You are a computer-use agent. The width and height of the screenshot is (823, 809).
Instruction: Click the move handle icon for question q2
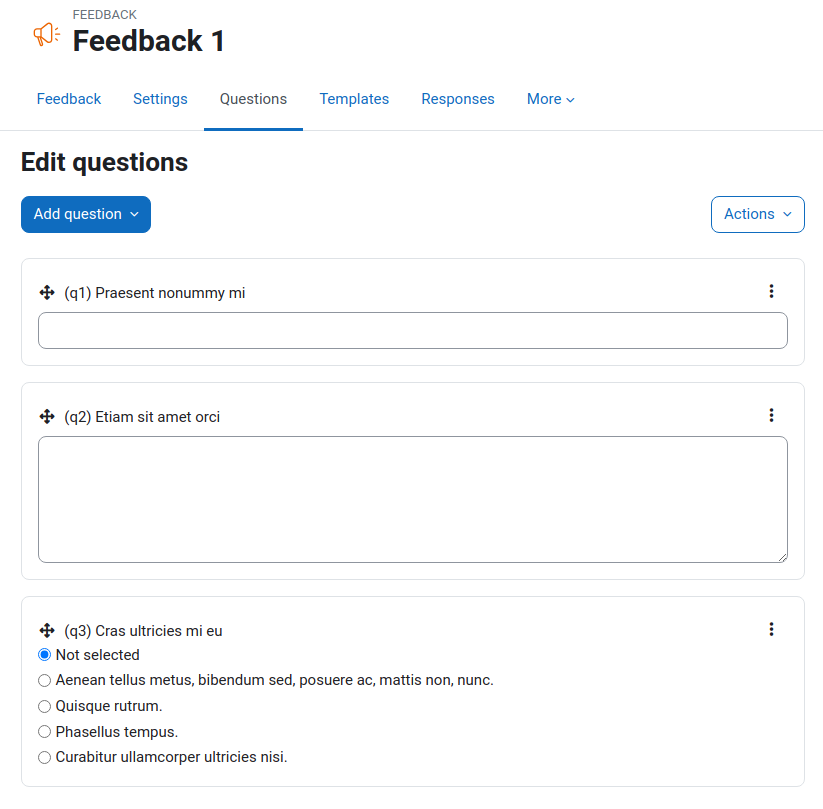click(47, 417)
